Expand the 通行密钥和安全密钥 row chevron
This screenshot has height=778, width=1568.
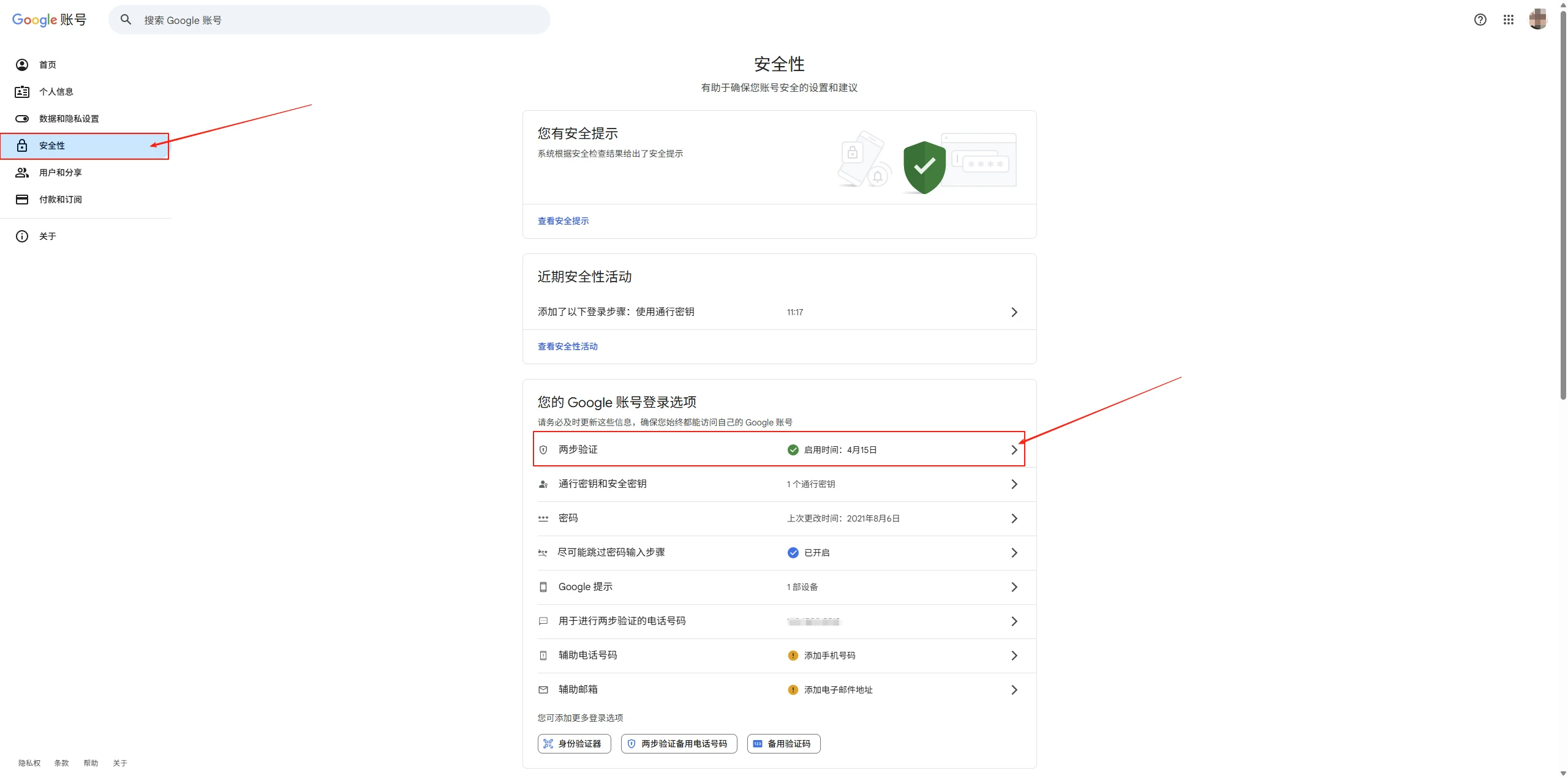(x=1014, y=484)
